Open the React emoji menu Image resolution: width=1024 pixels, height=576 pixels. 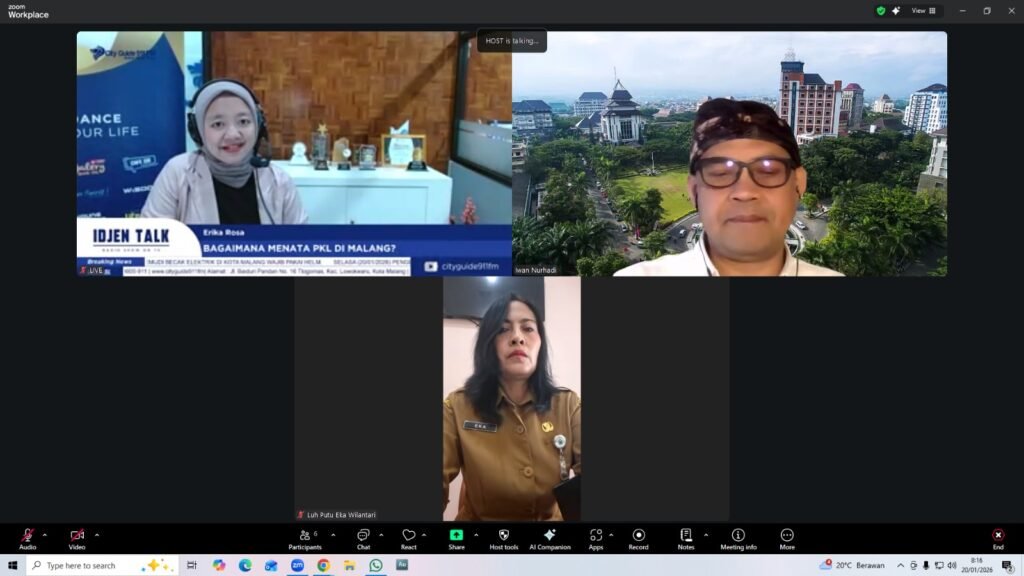(408, 536)
